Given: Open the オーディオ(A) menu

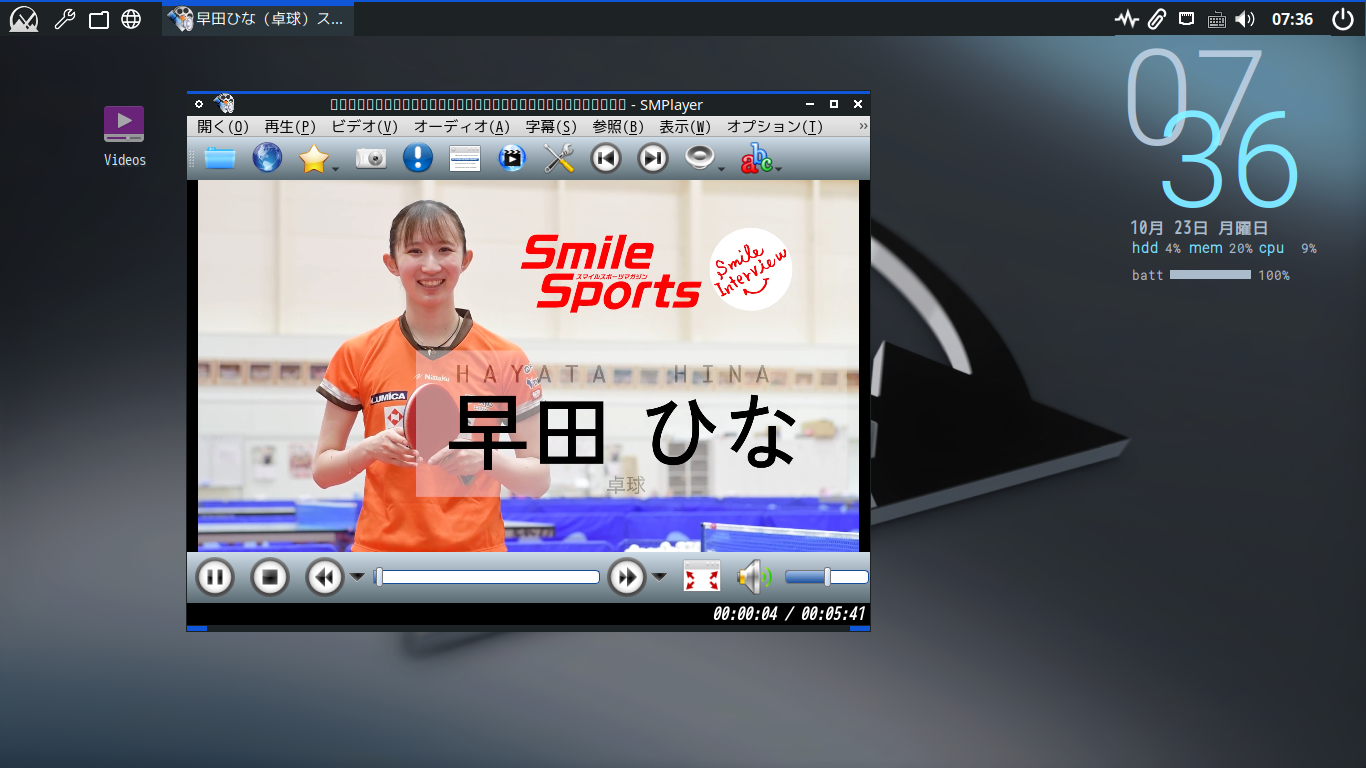Looking at the screenshot, I should 462,126.
